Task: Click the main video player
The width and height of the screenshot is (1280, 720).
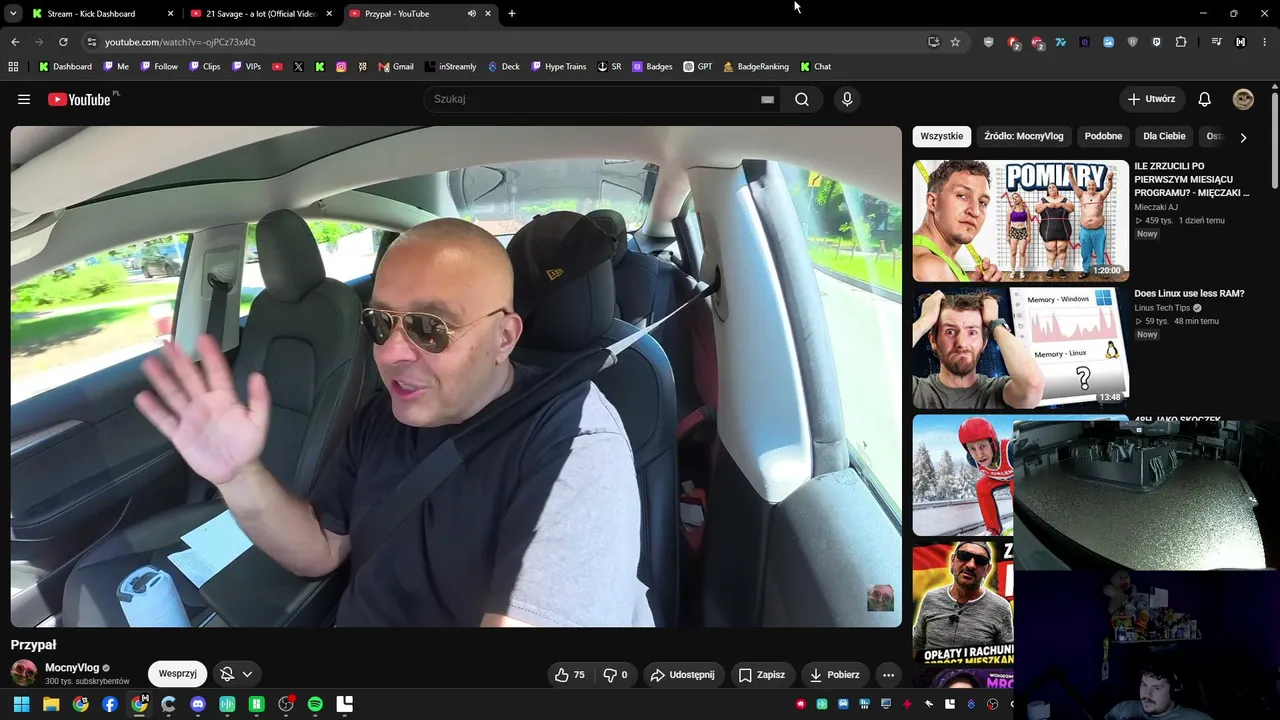Action: (456, 376)
